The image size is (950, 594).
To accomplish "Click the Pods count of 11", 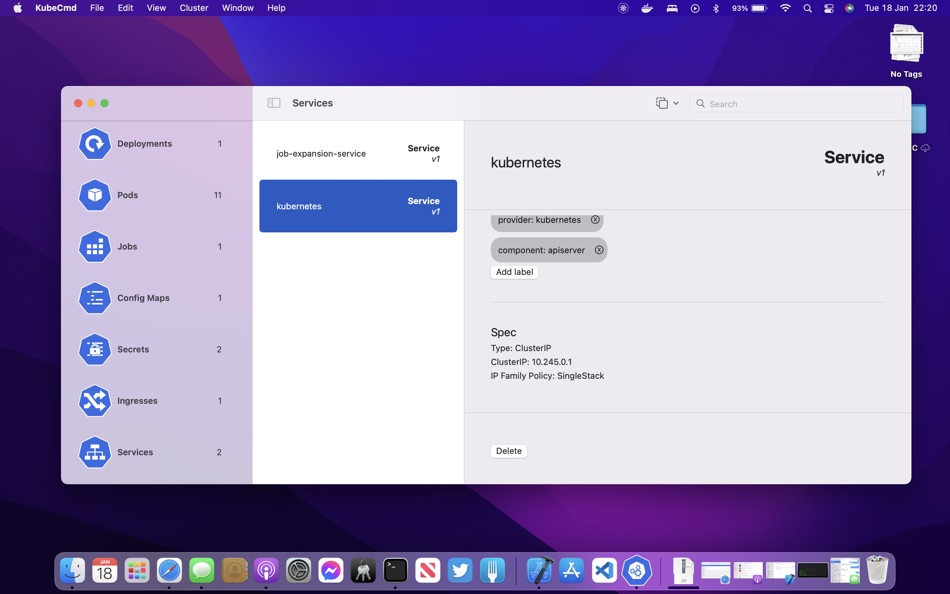I will point(218,195).
